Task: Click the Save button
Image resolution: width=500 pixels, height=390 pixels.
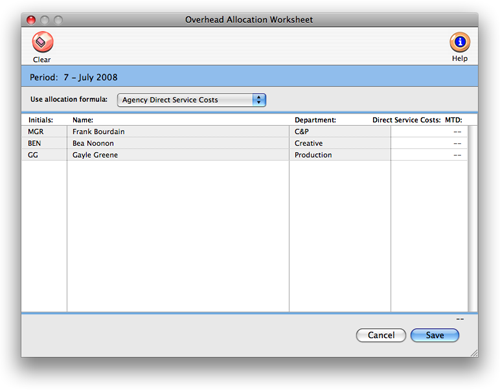Action: coord(435,335)
